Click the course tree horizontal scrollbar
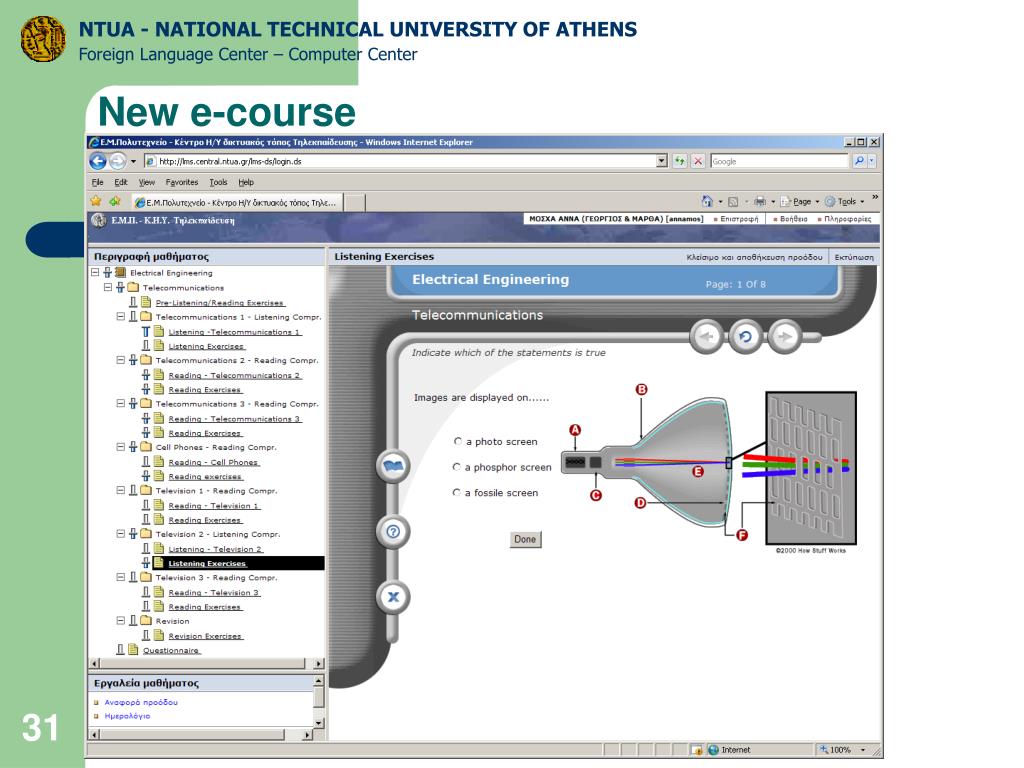Viewport: 1024px width, 768px height. point(206,664)
